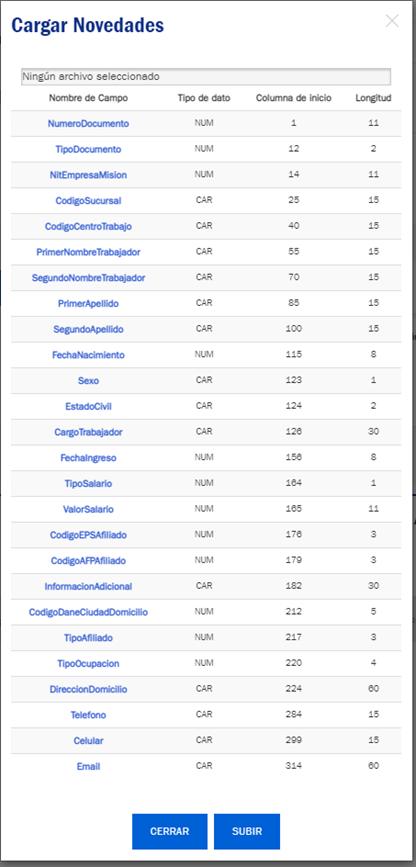The image size is (416, 867).
Task: Click the CodigoDaneCiudadDomicilio link
Action: (89, 612)
